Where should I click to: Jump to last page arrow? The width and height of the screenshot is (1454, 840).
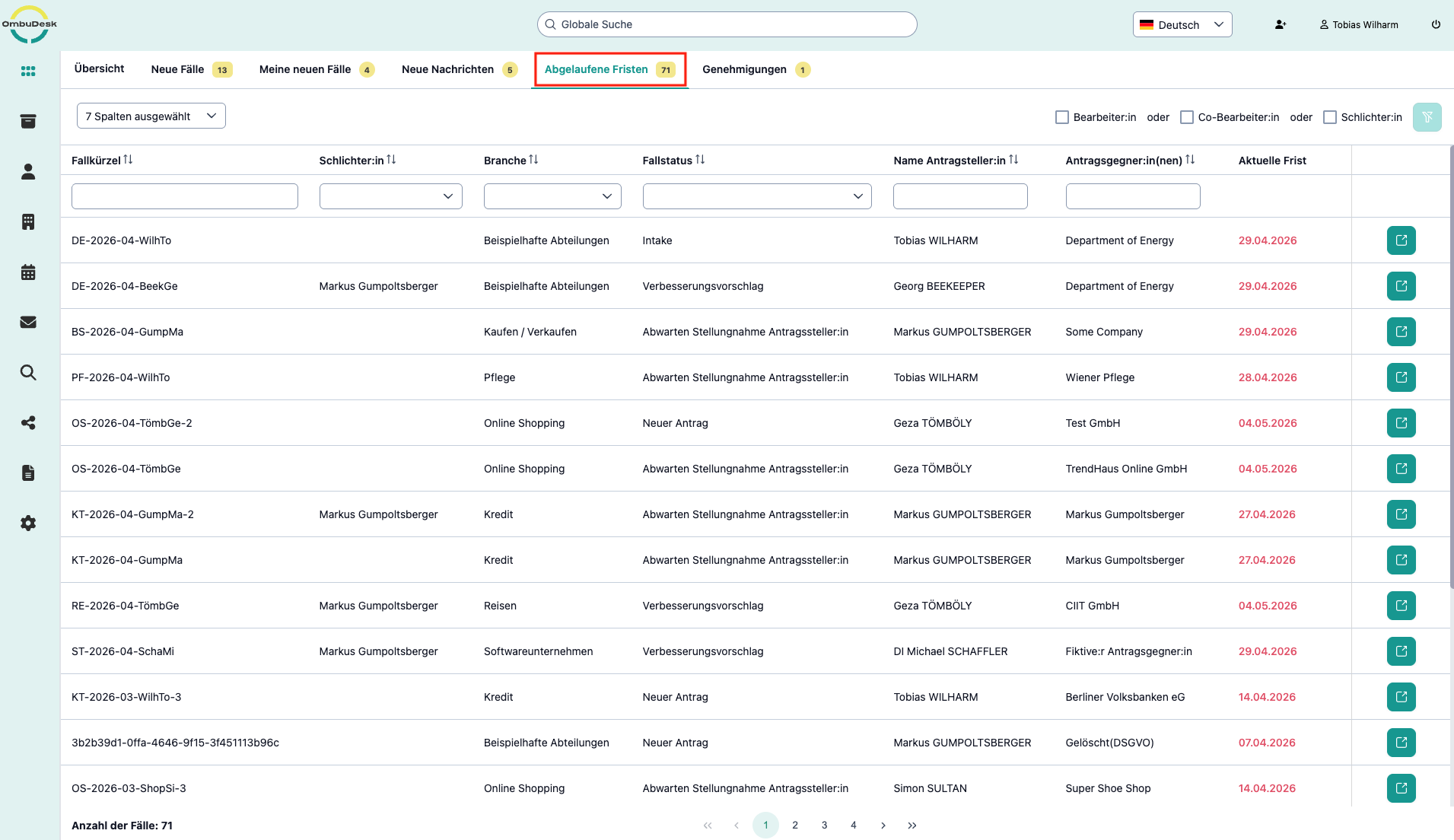[x=912, y=825]
